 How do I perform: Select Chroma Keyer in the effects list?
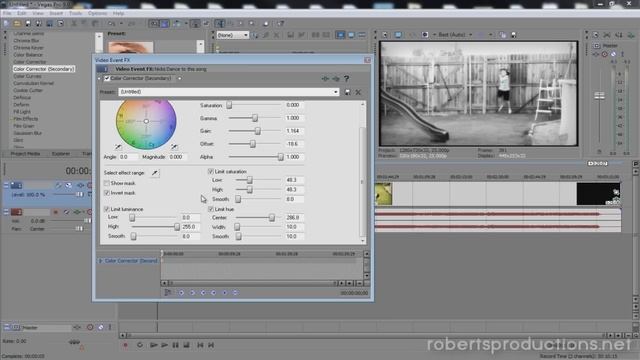[28, 48]
